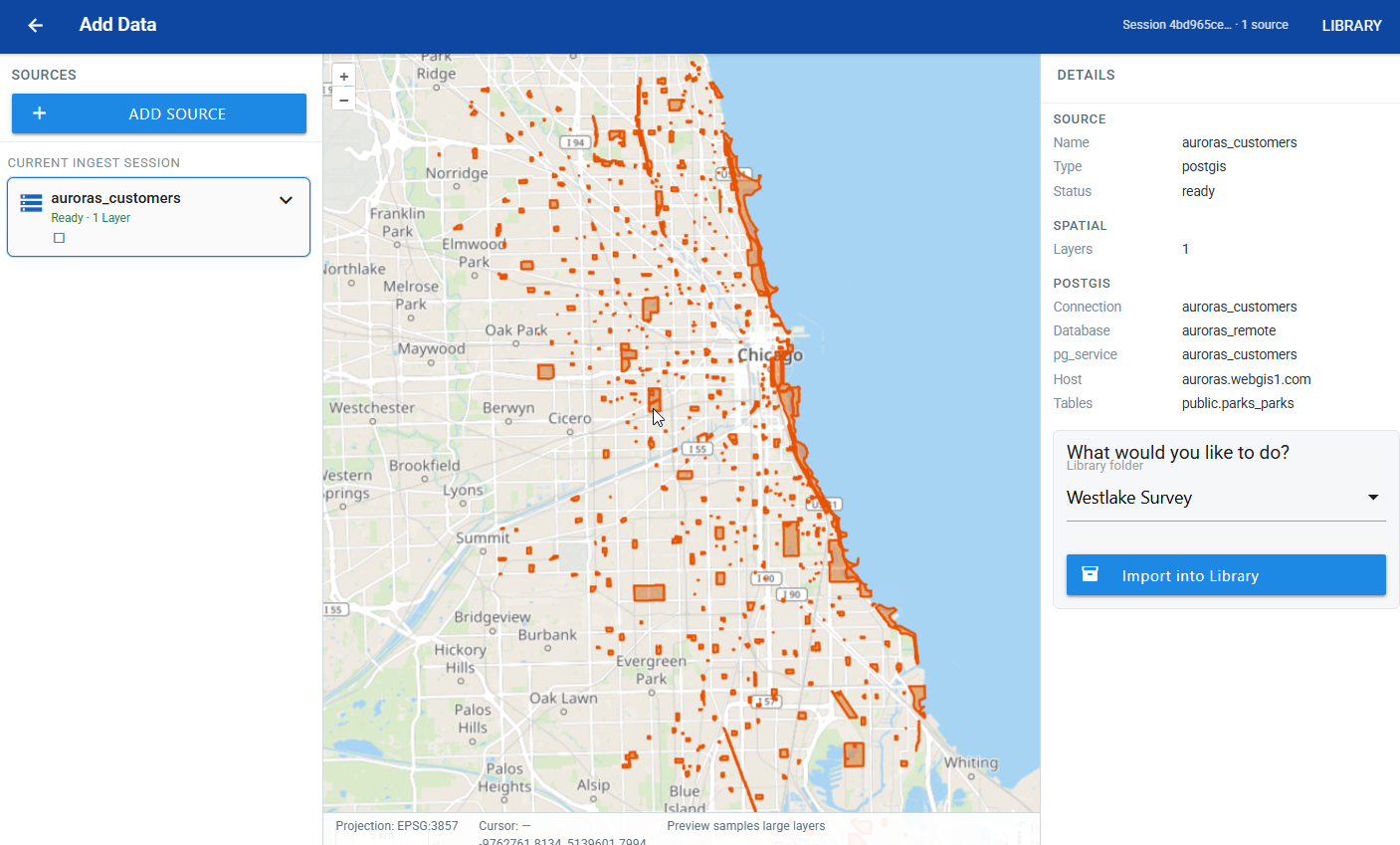Click the auroras_customers database icon
Image resolution: width=1400 pixels, height=845 pixels.
(31, 203)
